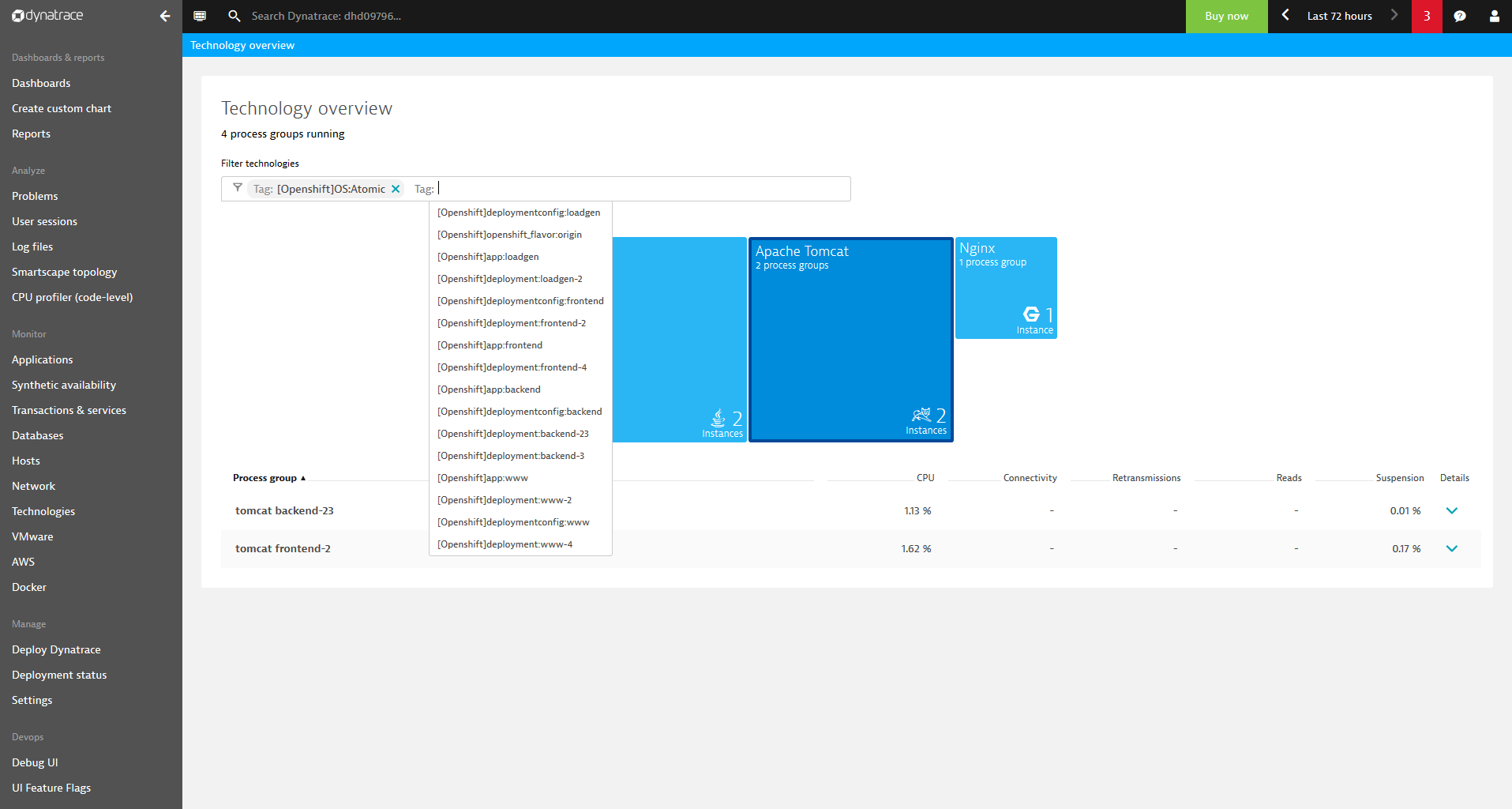Choose [Openshift]deployment:frontend-2 tag
The image size is (1512, 809).
click(x=520, y=323)
